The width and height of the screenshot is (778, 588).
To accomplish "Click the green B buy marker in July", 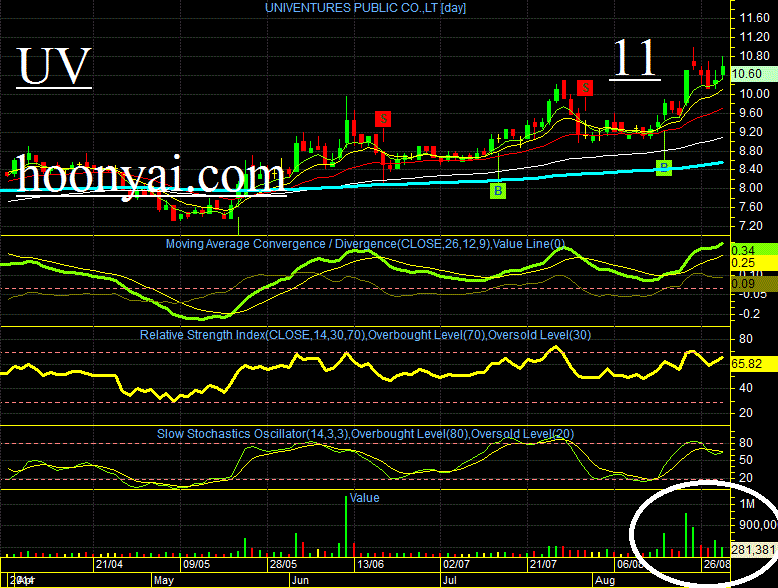I will pos(498,191).
